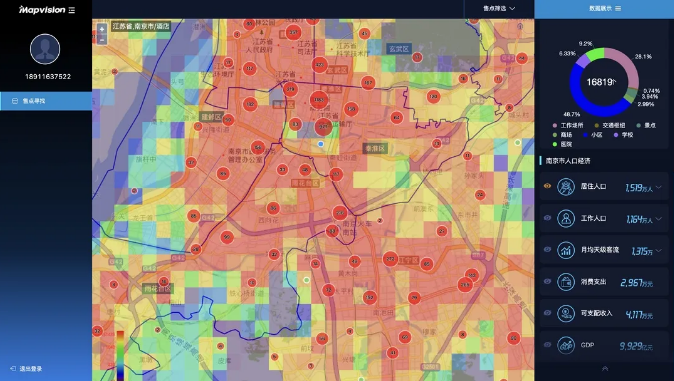Click the 居住人口 residents icon

pyautogui.click(x=566, y=187)
